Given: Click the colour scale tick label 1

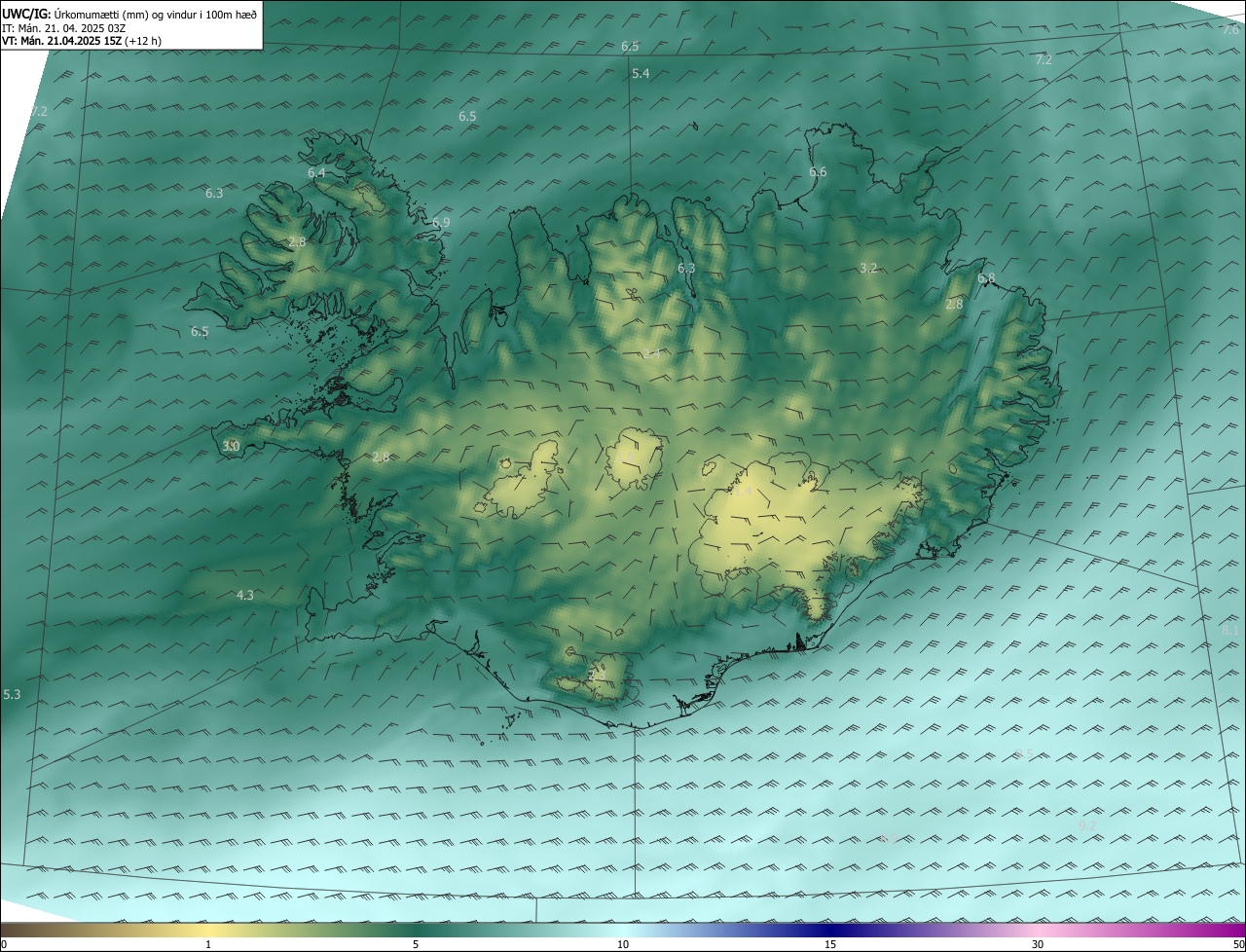Looking at the screenshot, I should 207,944.
